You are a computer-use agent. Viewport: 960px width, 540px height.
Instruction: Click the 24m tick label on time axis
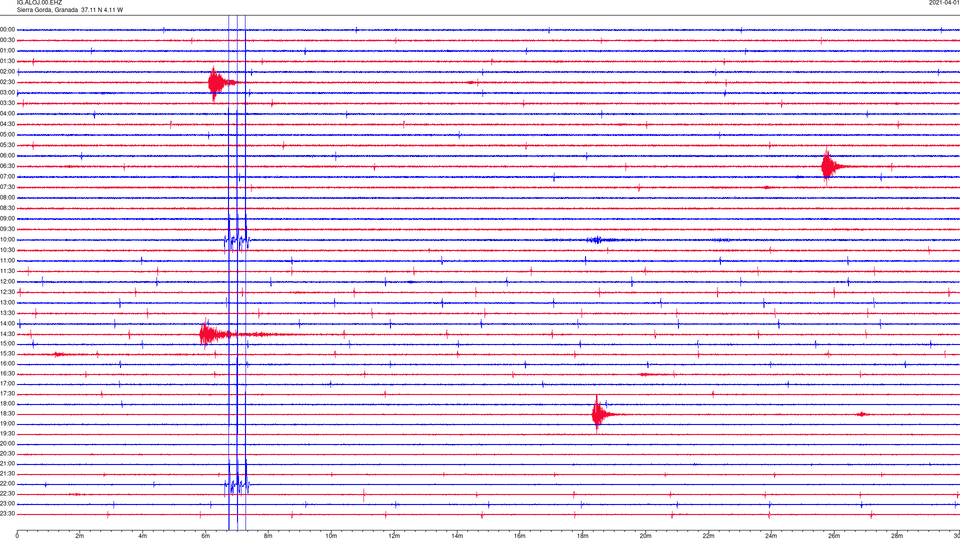pos(771,536)
